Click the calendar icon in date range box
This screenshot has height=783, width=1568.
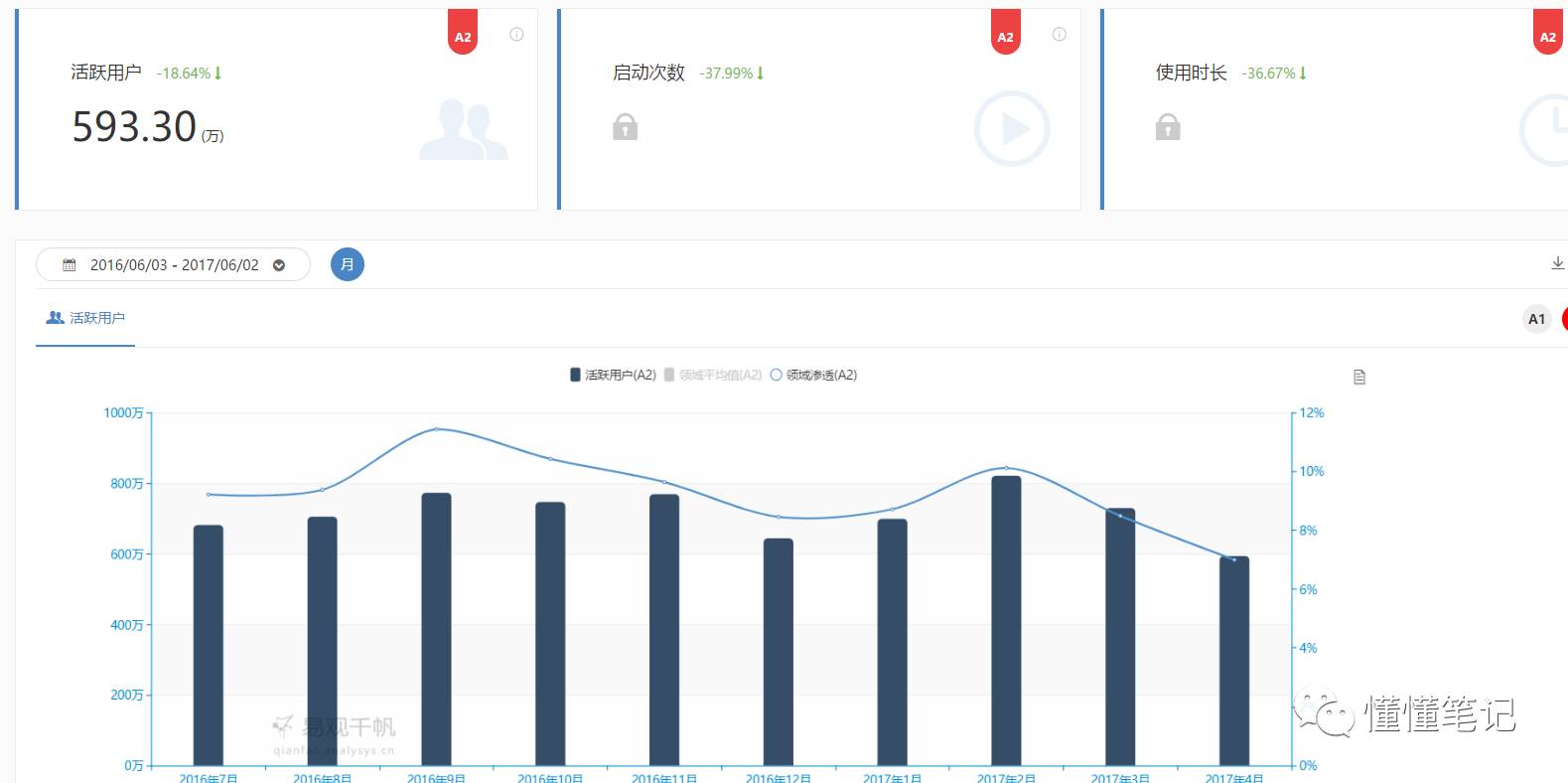pos(70,265)
